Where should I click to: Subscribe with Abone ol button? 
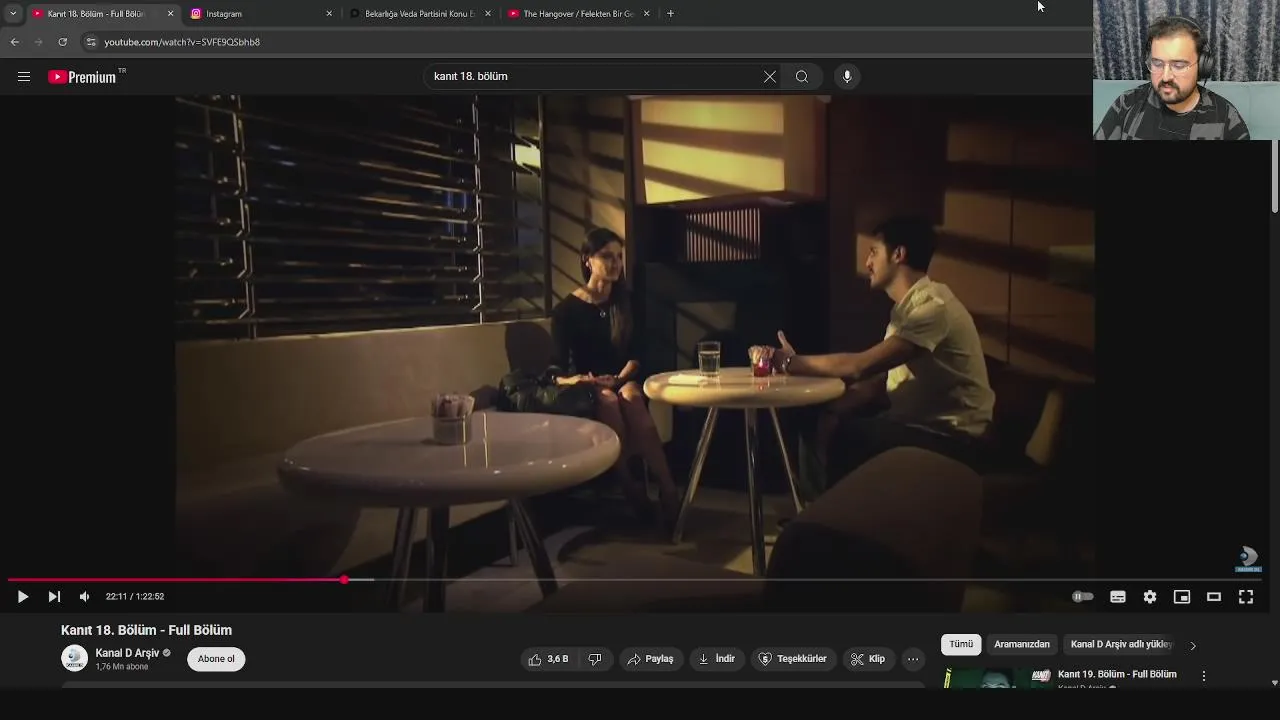pos(216,659)
